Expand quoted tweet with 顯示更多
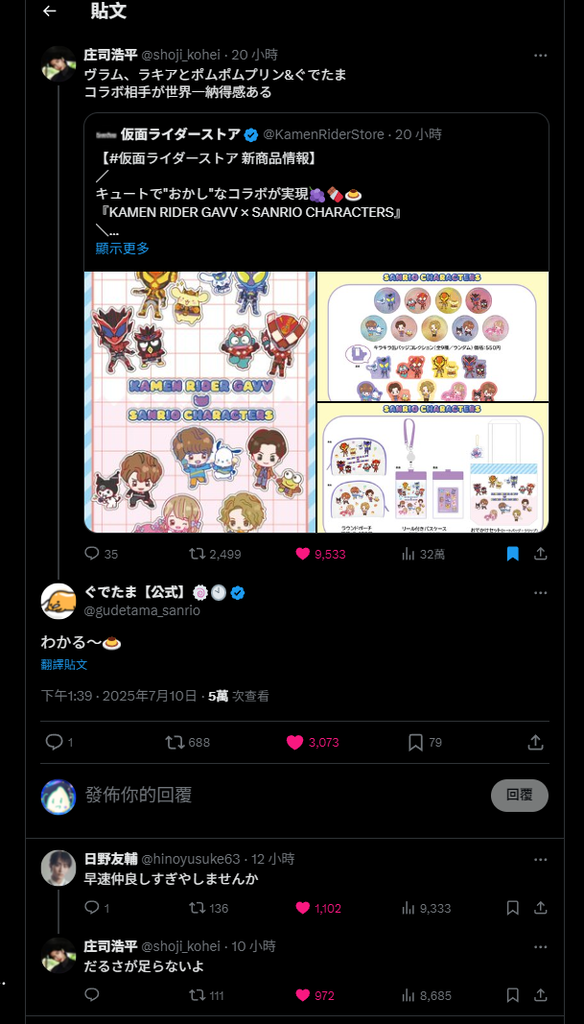Image resolution: width=584 pixels, height=1024 pixels. 122,248
